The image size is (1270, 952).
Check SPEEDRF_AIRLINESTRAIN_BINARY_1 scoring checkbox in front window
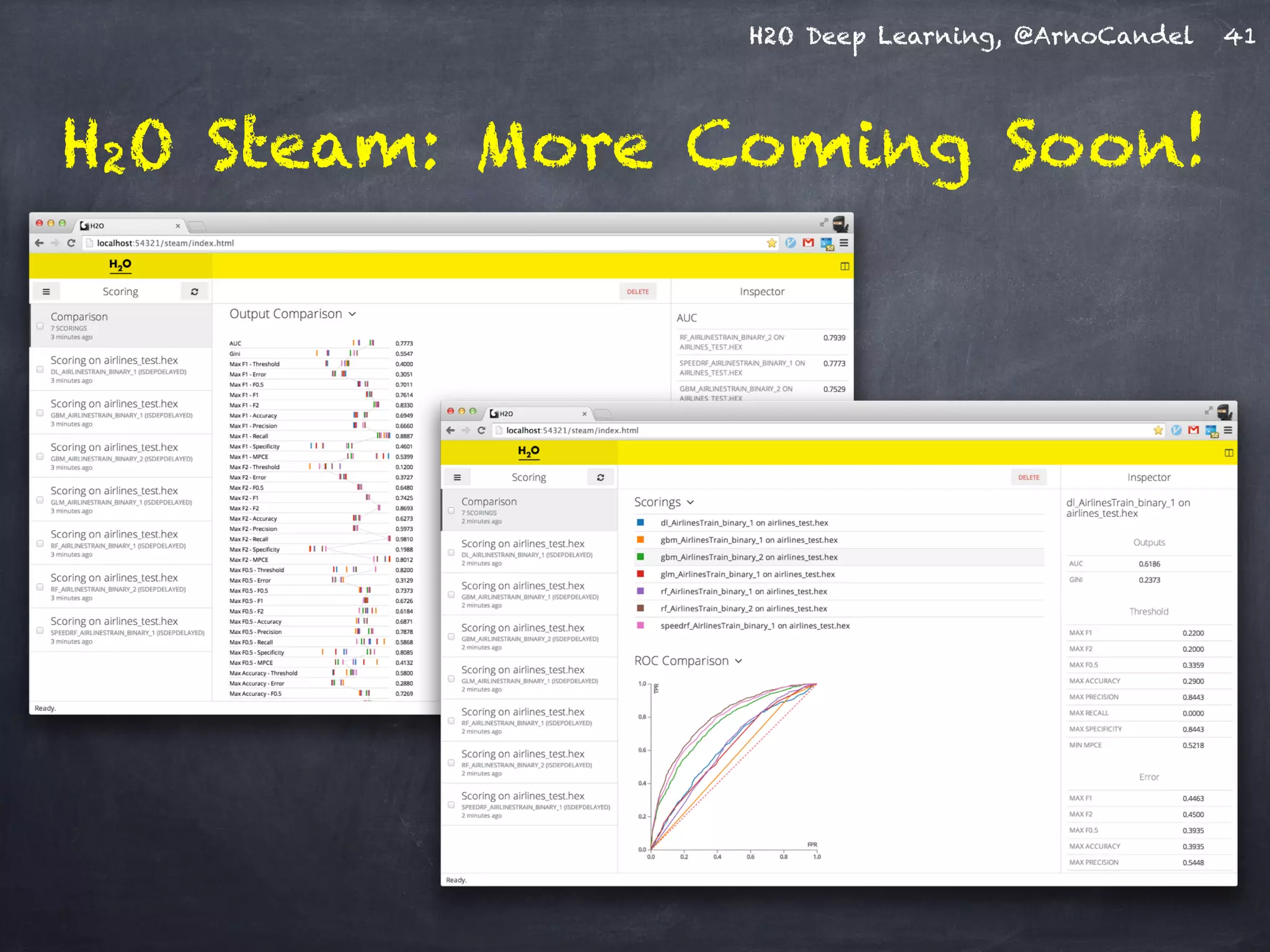(x=451, y=805)
